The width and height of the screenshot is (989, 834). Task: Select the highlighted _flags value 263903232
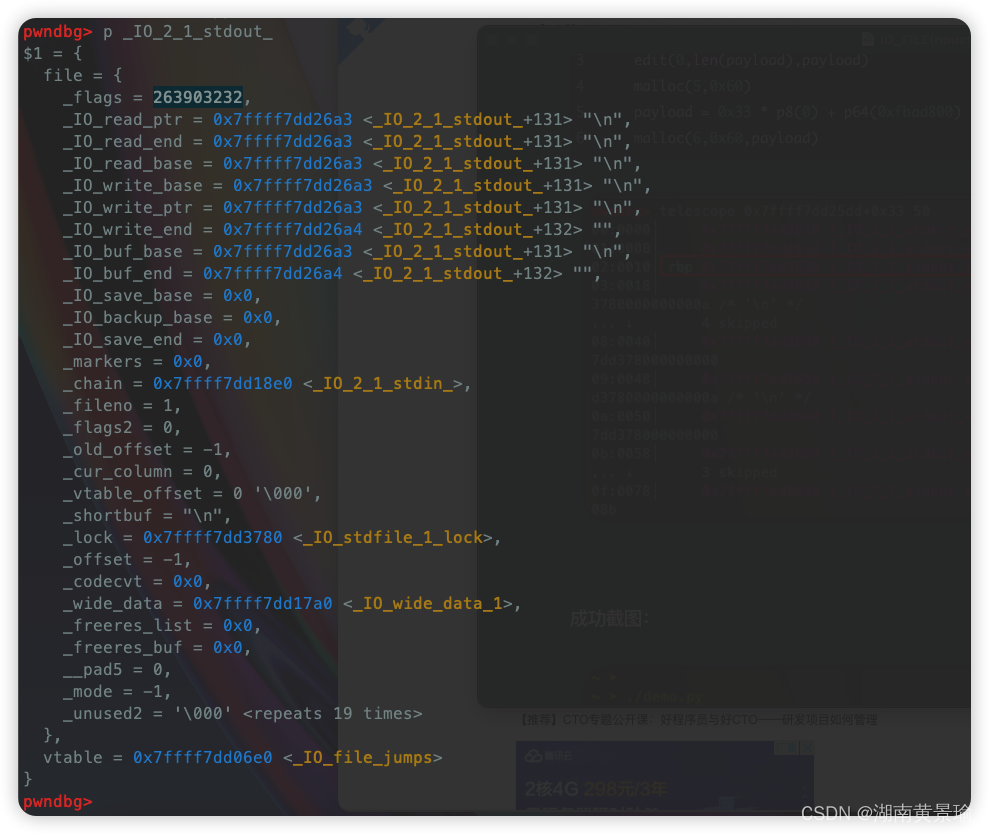(x=197, y=97)
